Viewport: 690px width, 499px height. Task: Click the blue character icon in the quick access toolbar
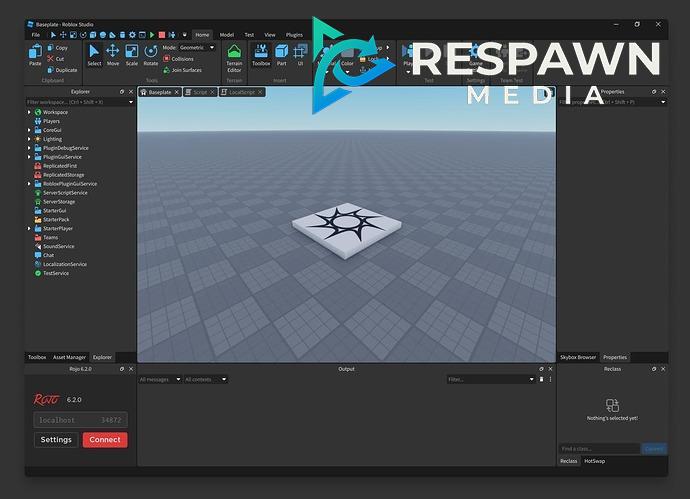point(172,35)
